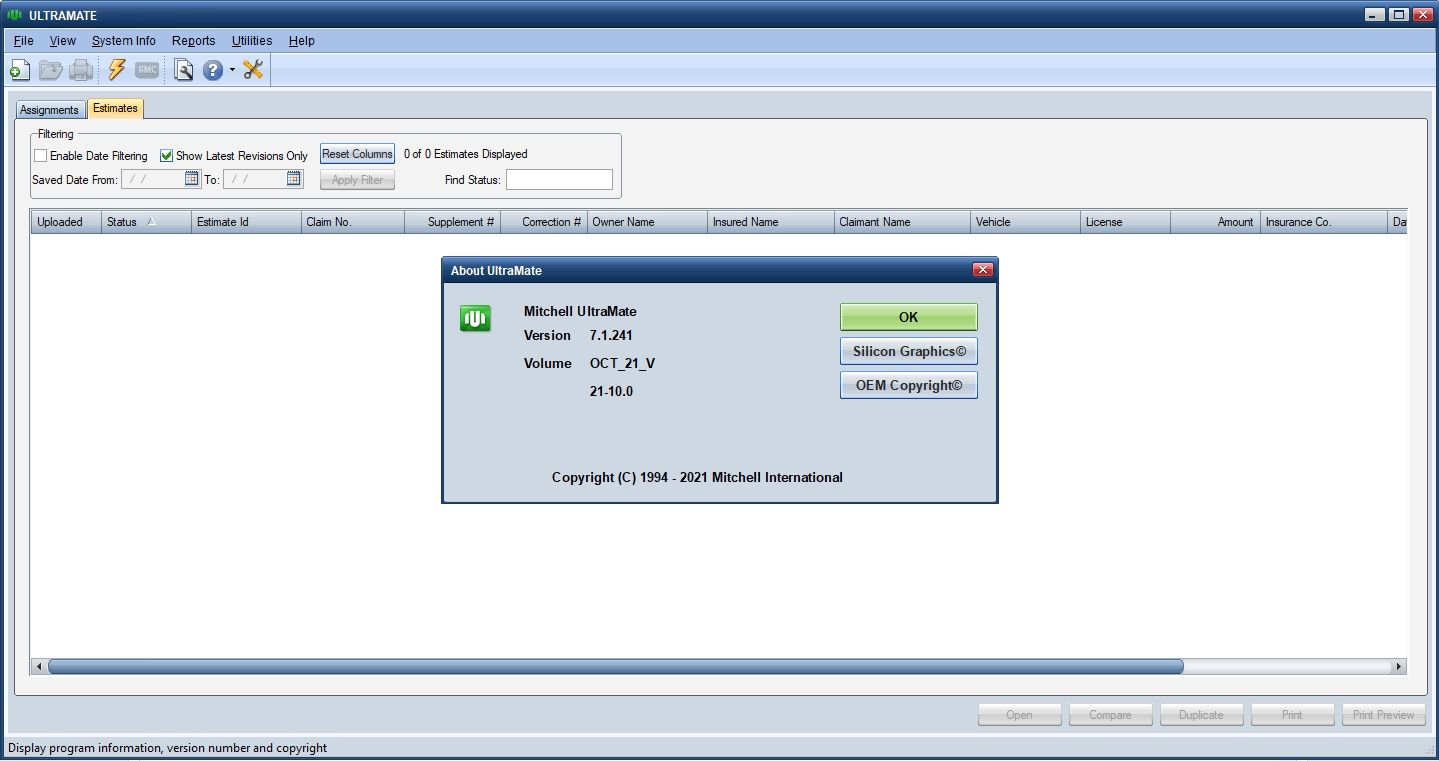Open the System Info menu
Screen dimensions: 1439x761
124,41
